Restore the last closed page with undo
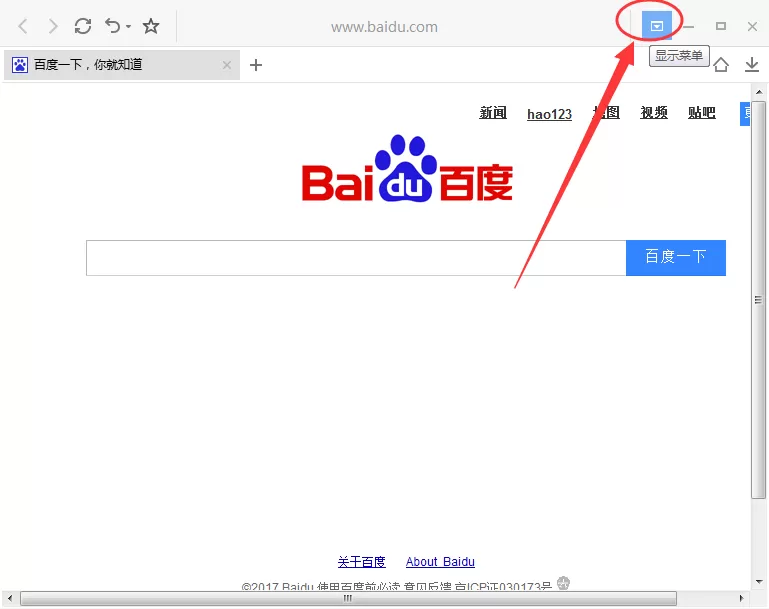 pyautogui.click(x=113, y=25)
